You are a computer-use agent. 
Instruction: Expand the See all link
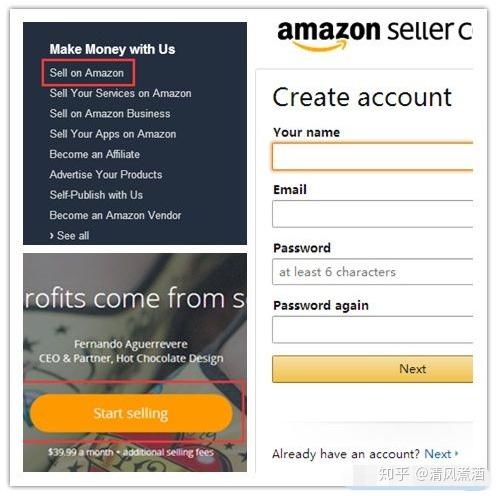[x=69, y=235]
